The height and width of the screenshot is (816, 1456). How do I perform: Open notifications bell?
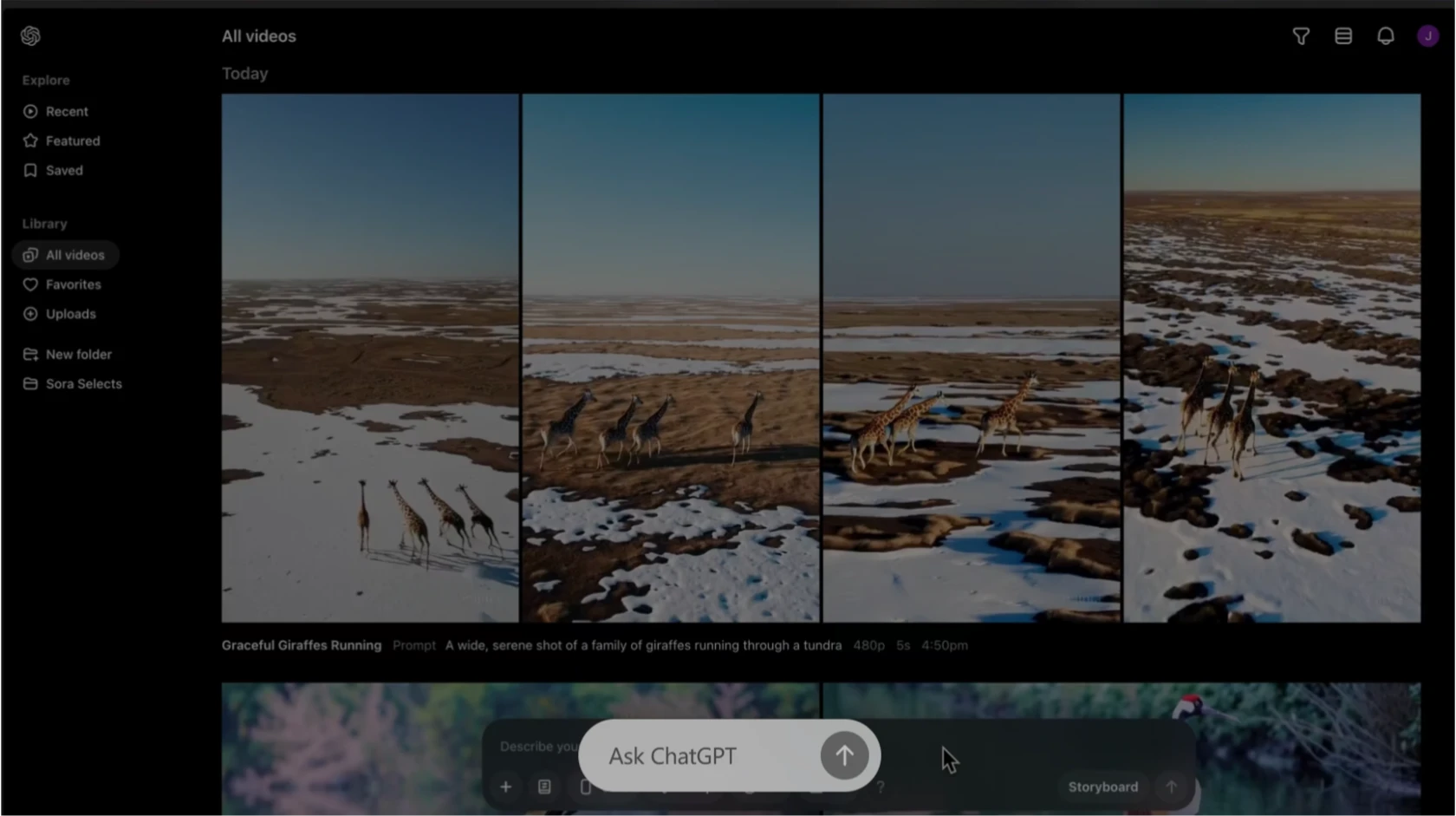(1386, 36)
